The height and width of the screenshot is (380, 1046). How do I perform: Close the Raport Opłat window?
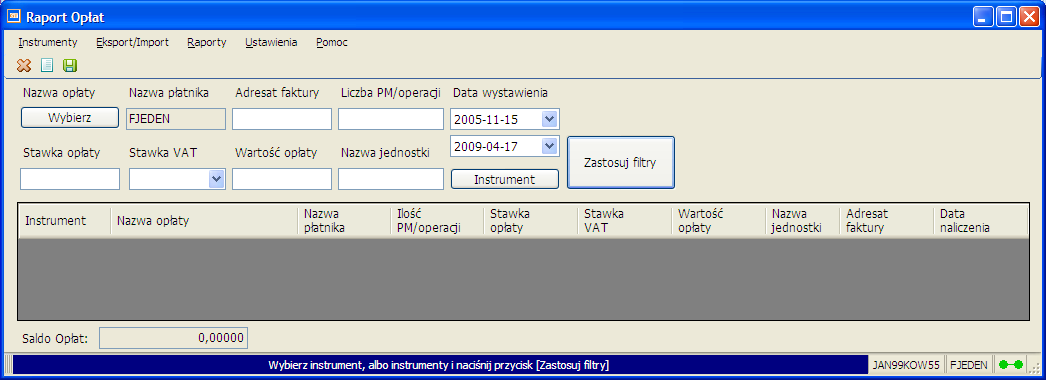(1029, 16)
